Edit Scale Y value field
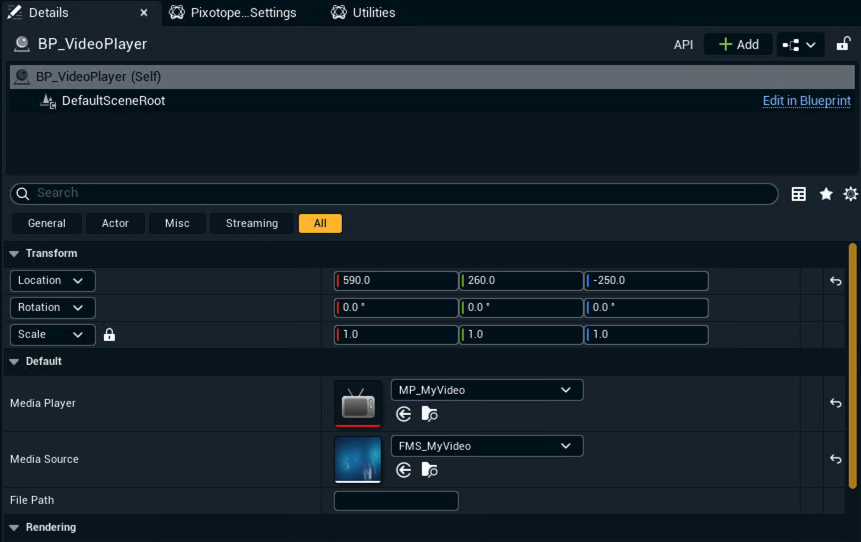 521,334
